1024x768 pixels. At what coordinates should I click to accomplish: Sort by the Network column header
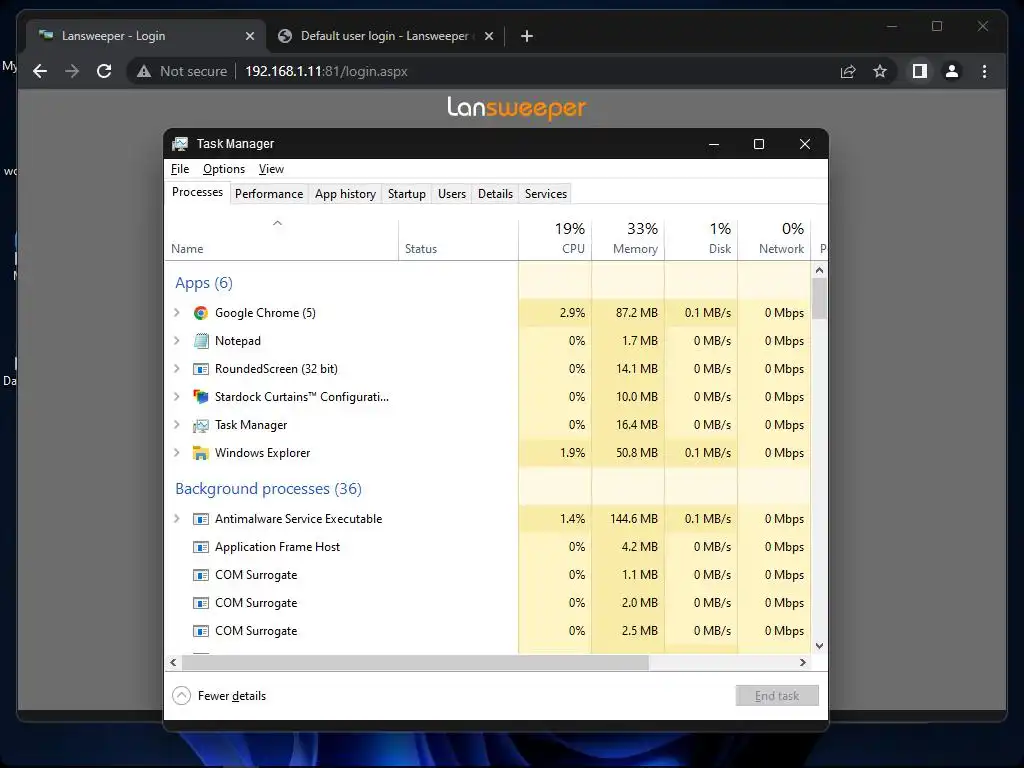pos(775,240)
